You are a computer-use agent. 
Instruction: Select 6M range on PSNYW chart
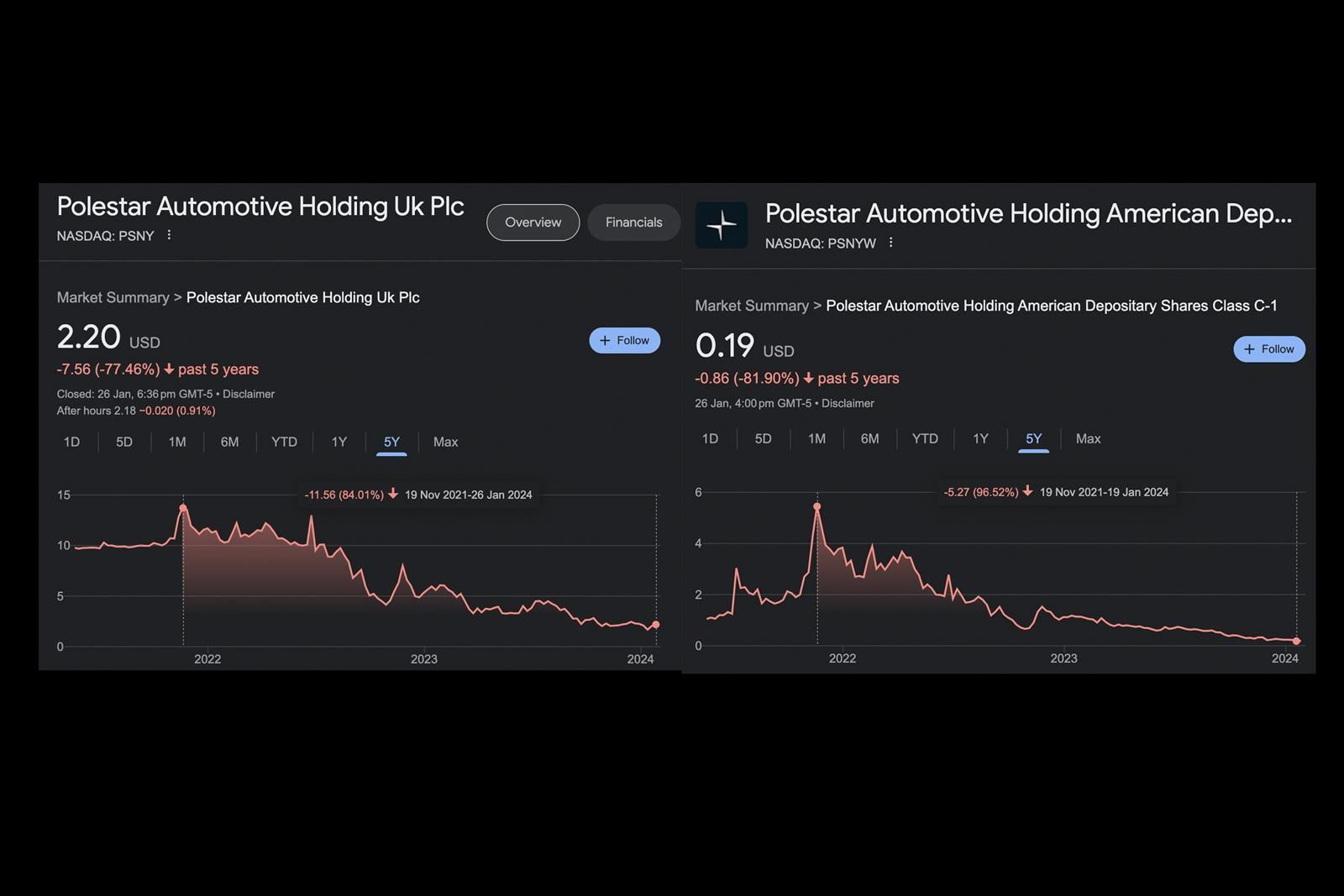pos(869,438)
